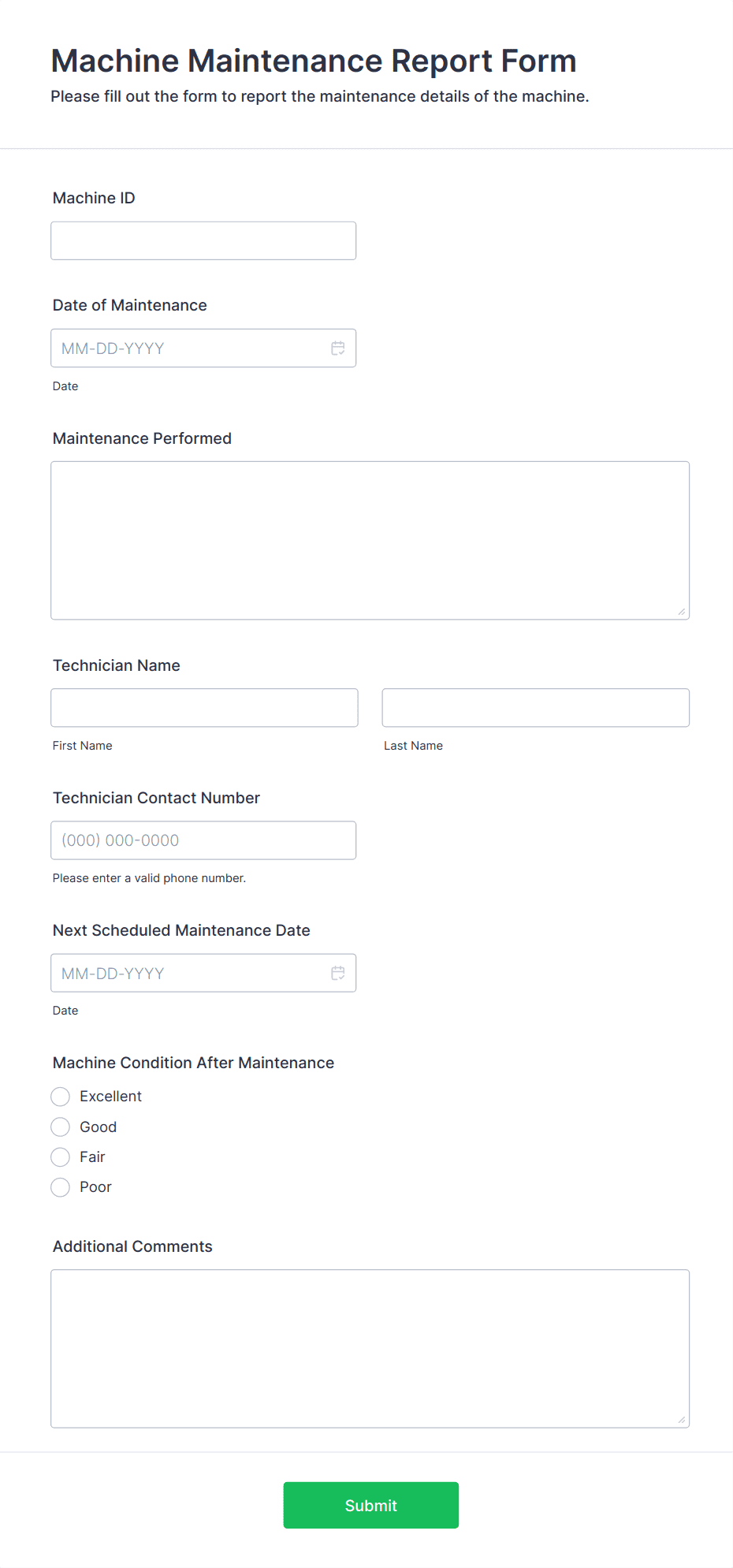
Task: Select the Excellent condition radio button
Action: 60,1096
